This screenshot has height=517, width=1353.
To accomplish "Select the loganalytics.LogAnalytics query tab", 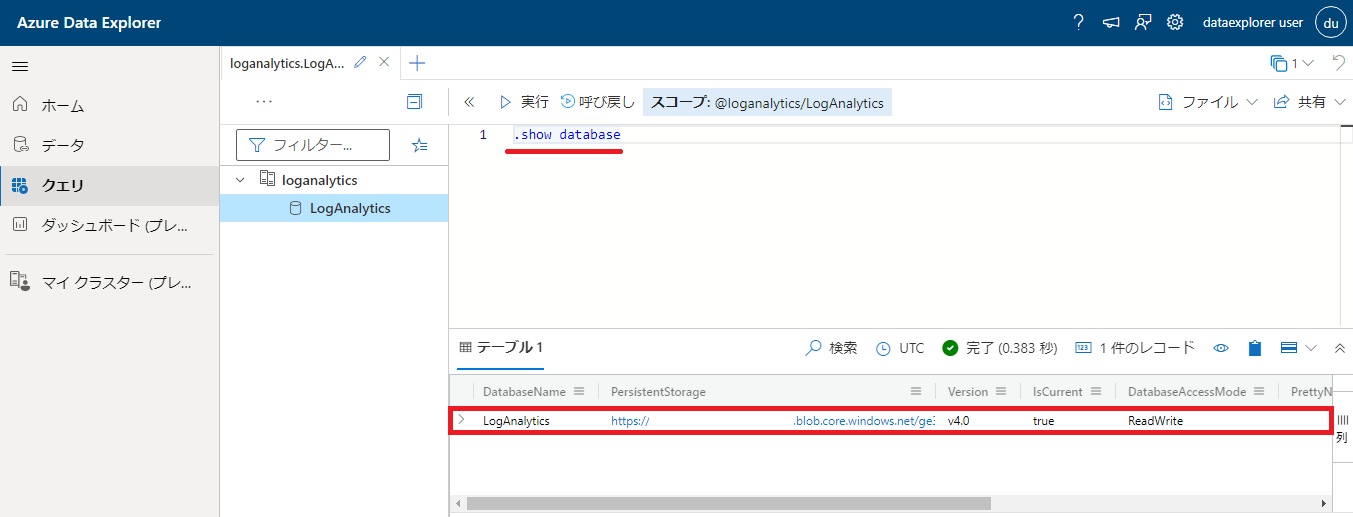I will tap(287, 63).
